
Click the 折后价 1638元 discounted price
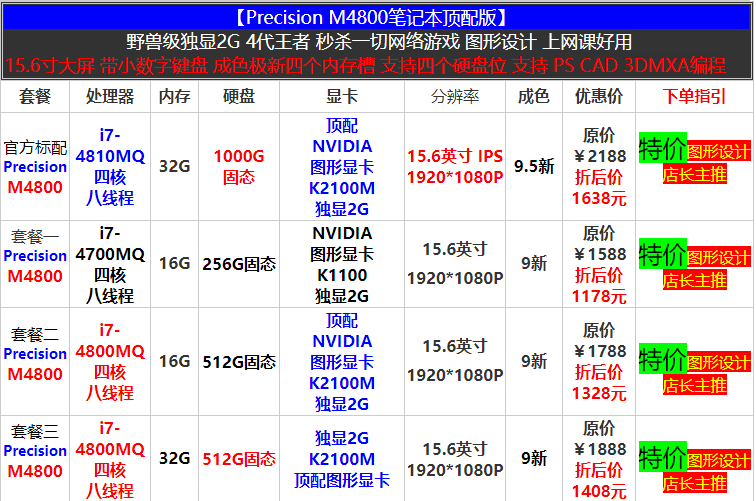599,188
